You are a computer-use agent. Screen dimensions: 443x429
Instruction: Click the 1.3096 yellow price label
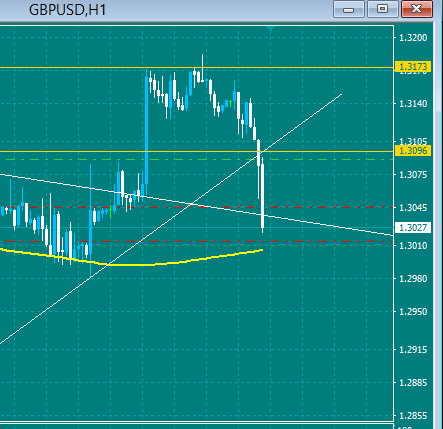tap(413, 151)
